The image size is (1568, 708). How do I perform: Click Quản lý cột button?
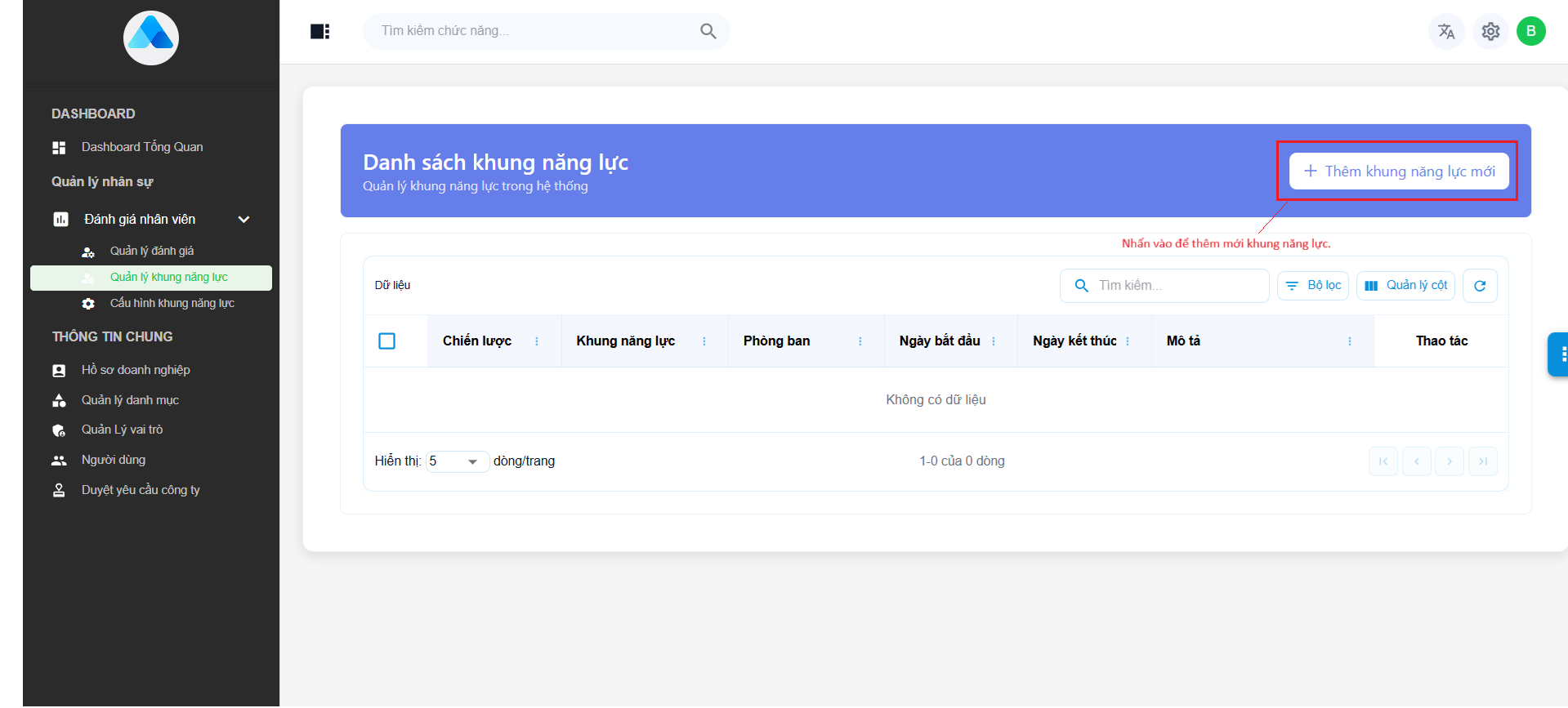(1405, 286)
